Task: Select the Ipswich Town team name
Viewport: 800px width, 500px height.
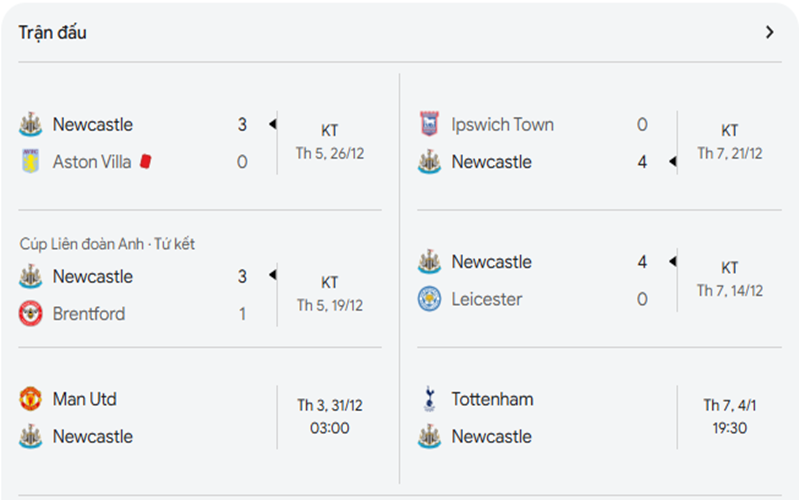Action: point(502,125)
